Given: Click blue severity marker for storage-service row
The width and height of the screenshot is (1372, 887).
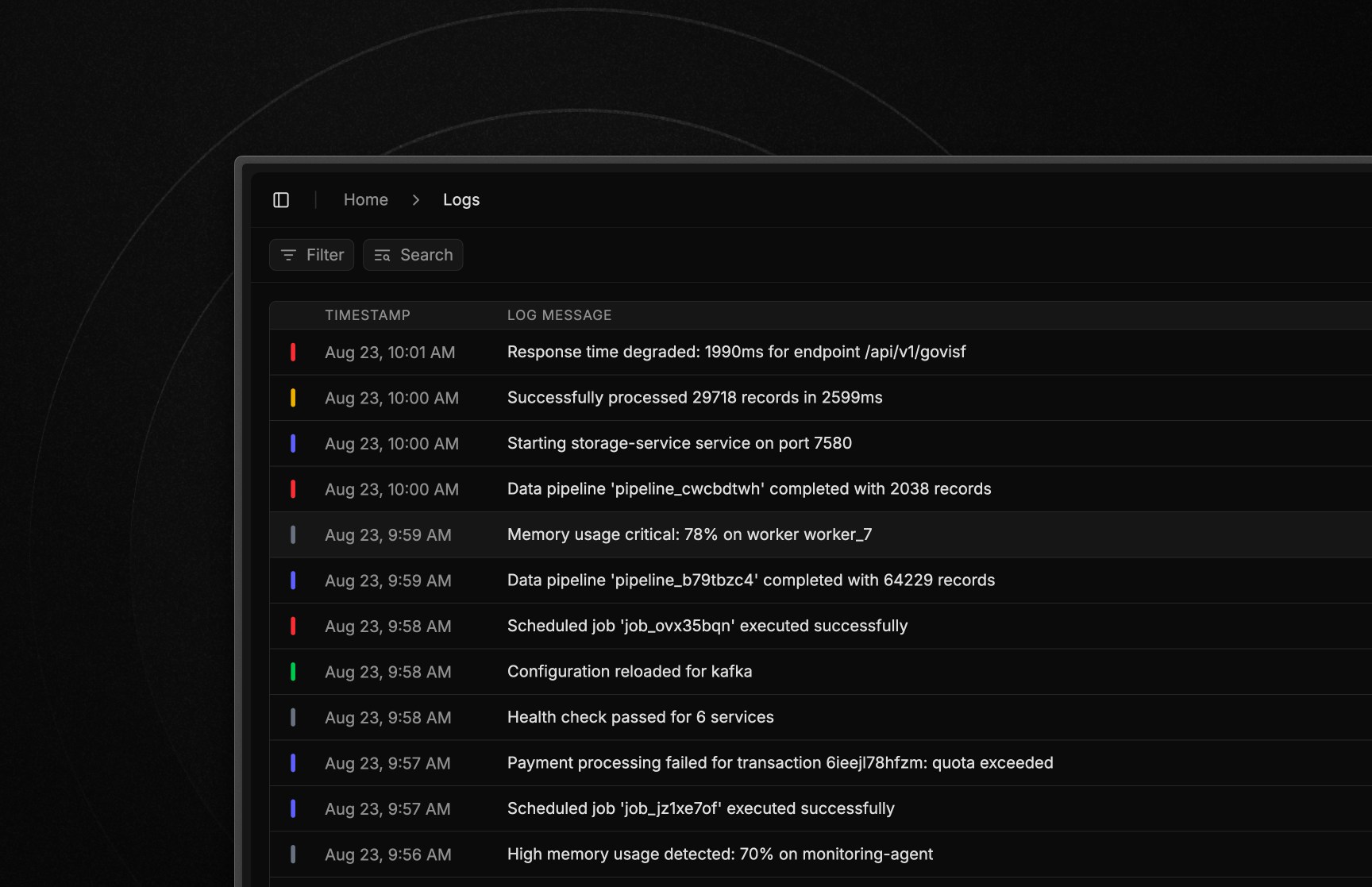Looking at the screenshot, I should pyautogui.click(x=293, y=443).
